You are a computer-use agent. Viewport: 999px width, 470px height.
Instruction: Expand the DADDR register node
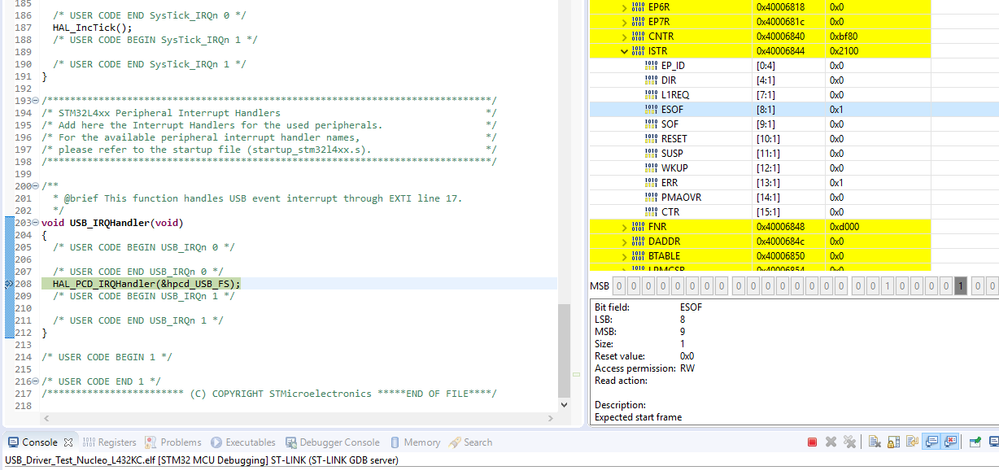[x=624, y=241]
